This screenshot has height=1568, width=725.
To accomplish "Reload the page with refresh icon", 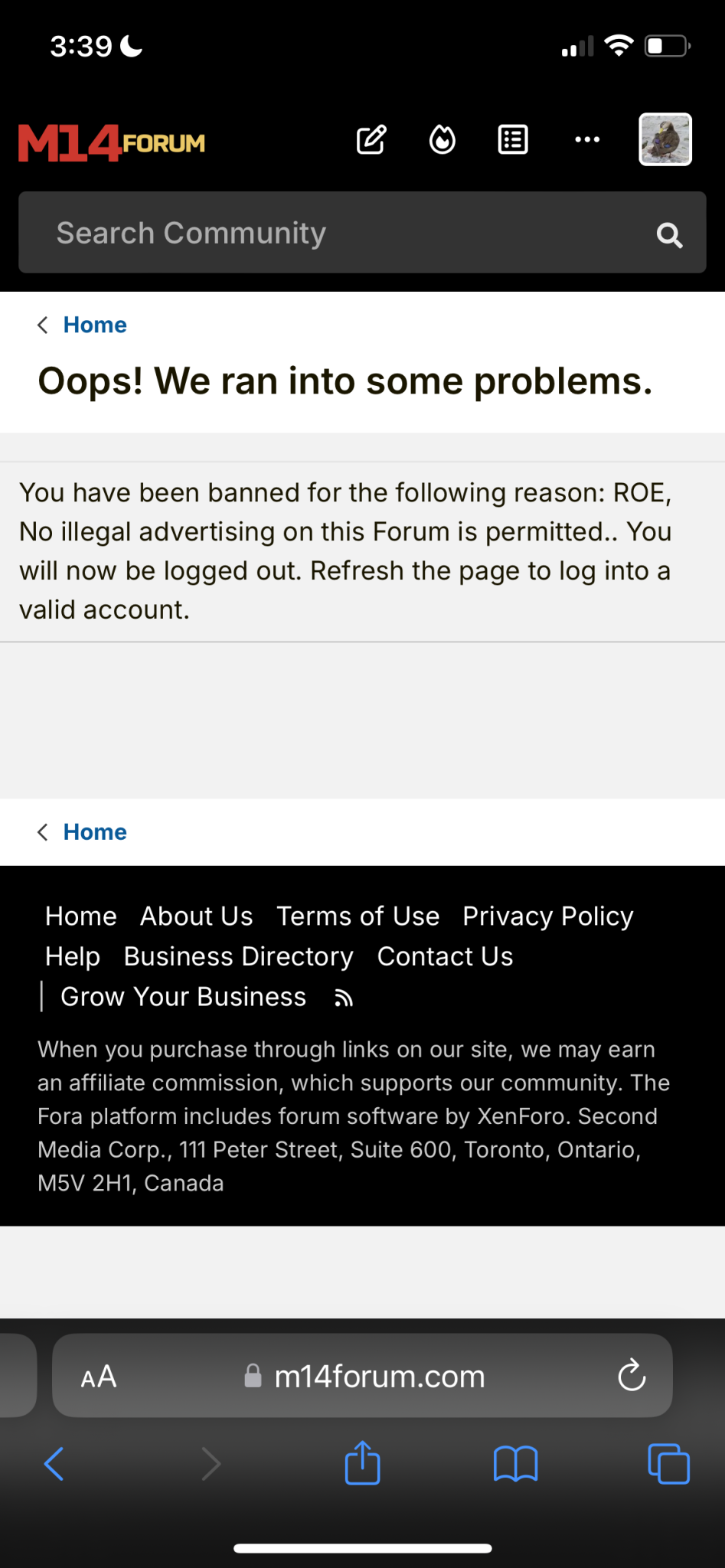I will coord(632,1376).
